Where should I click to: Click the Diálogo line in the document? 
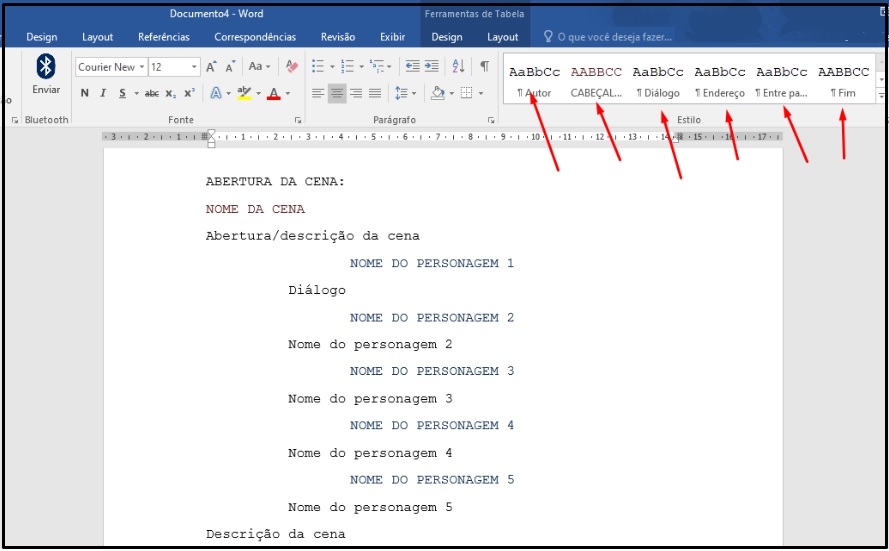tap(316, 290)
